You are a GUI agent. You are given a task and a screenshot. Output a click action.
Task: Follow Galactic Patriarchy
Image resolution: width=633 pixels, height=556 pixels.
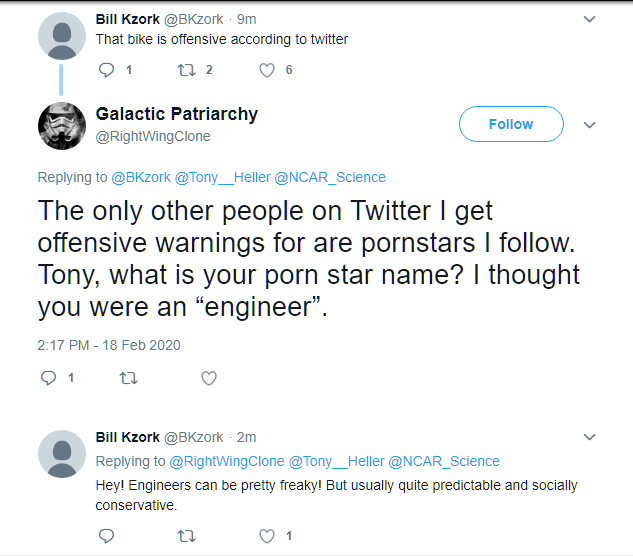[x=511, y=124]
